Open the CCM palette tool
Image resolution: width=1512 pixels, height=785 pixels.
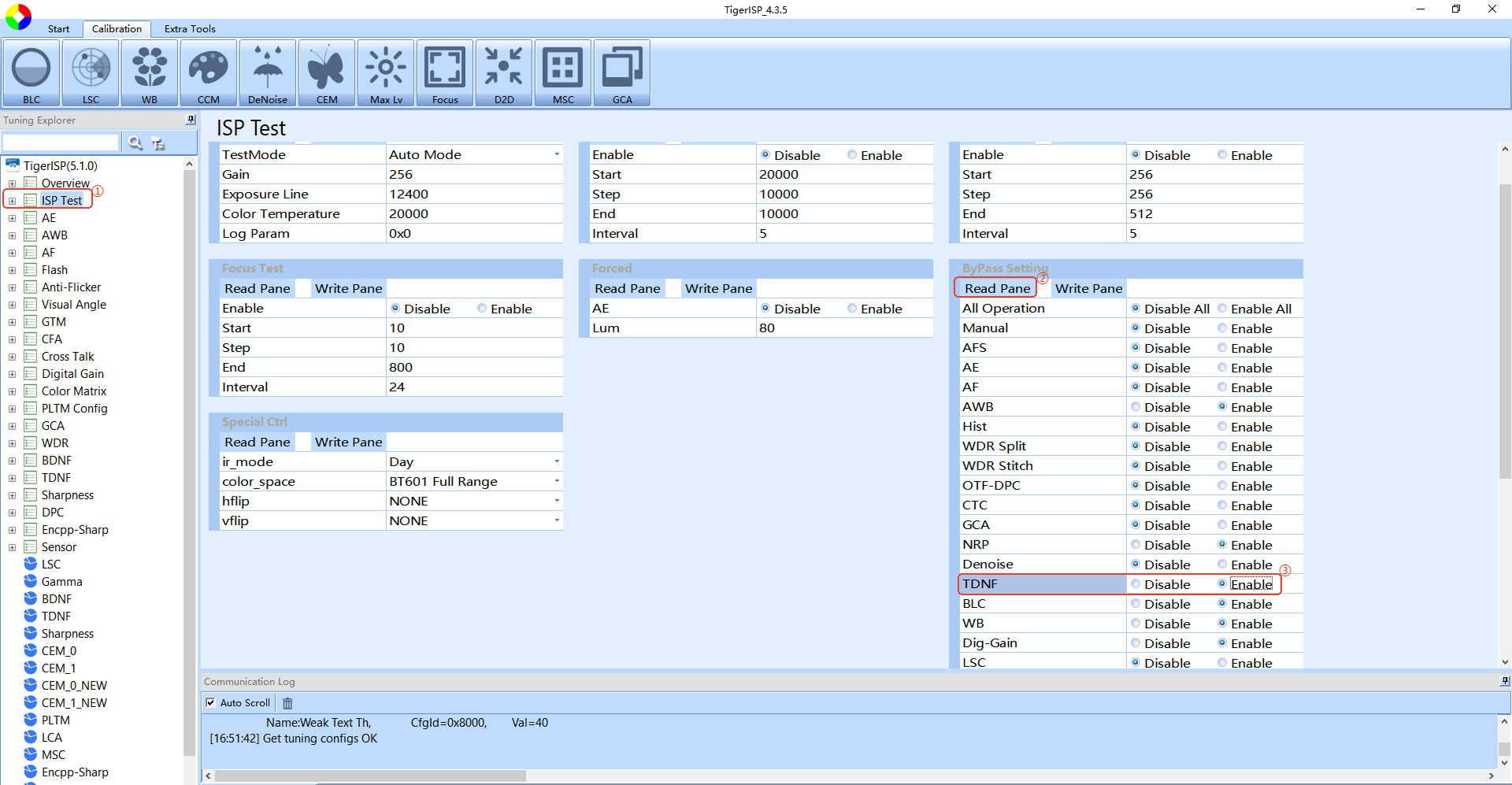[x=209, y=73]
